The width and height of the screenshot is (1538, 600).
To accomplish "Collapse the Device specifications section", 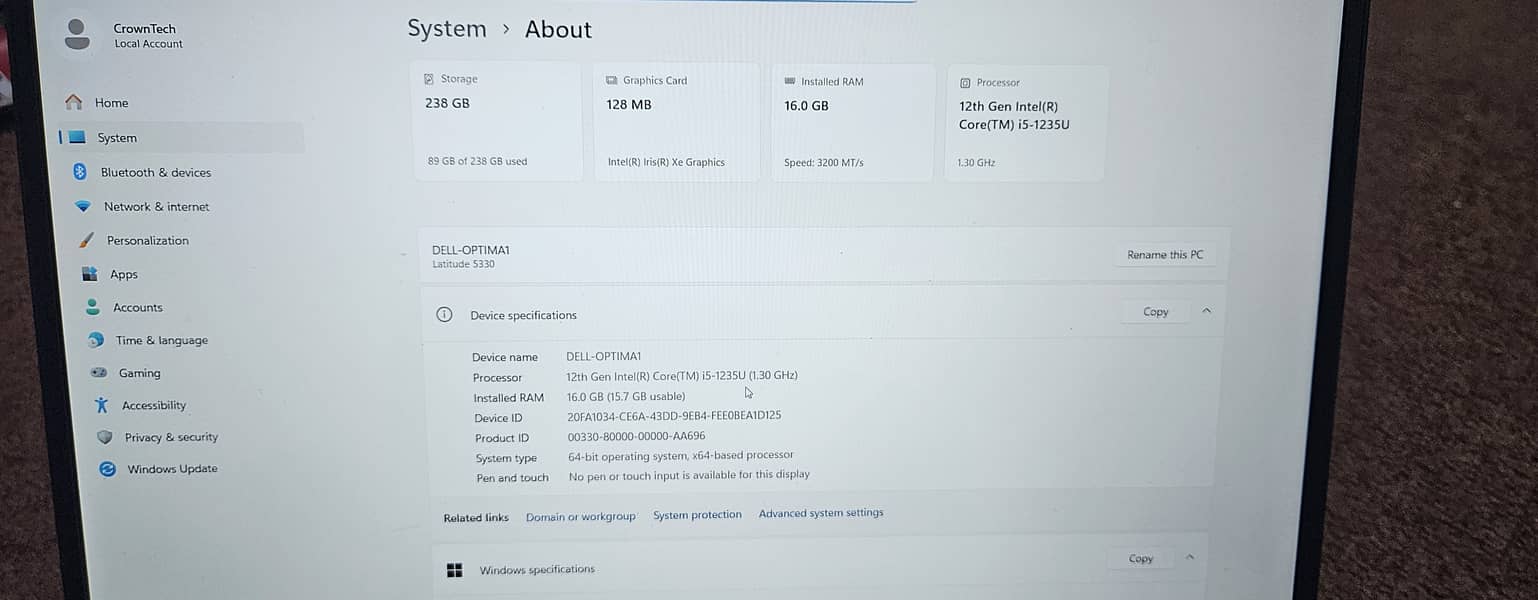I will click(1206, 311).
